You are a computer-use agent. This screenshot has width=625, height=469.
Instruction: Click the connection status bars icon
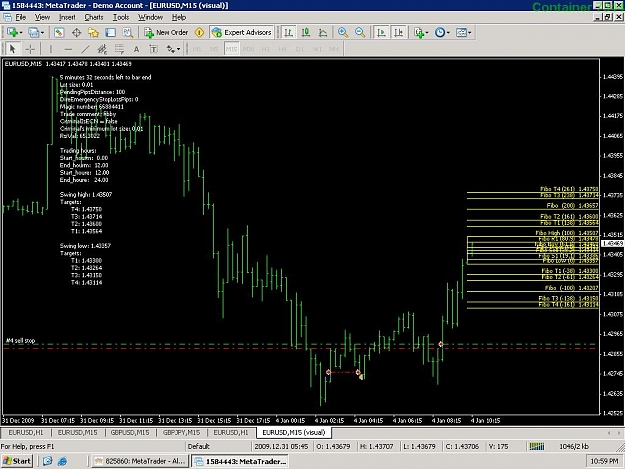536,446
